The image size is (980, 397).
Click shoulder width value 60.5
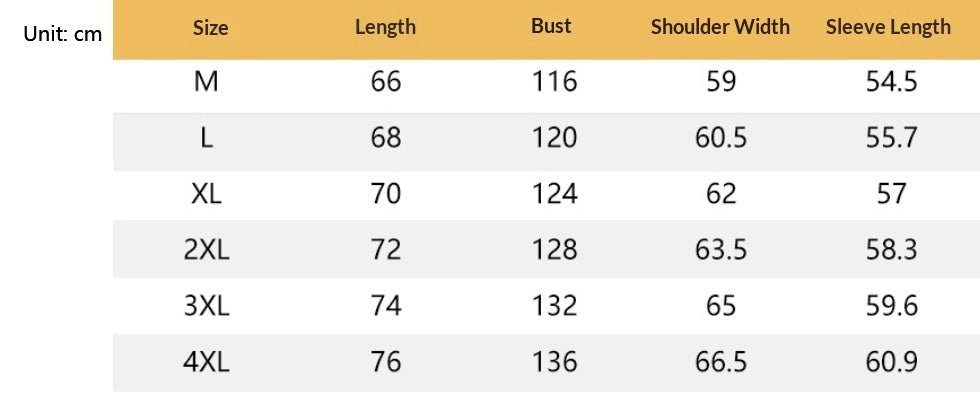pos(721,138)
